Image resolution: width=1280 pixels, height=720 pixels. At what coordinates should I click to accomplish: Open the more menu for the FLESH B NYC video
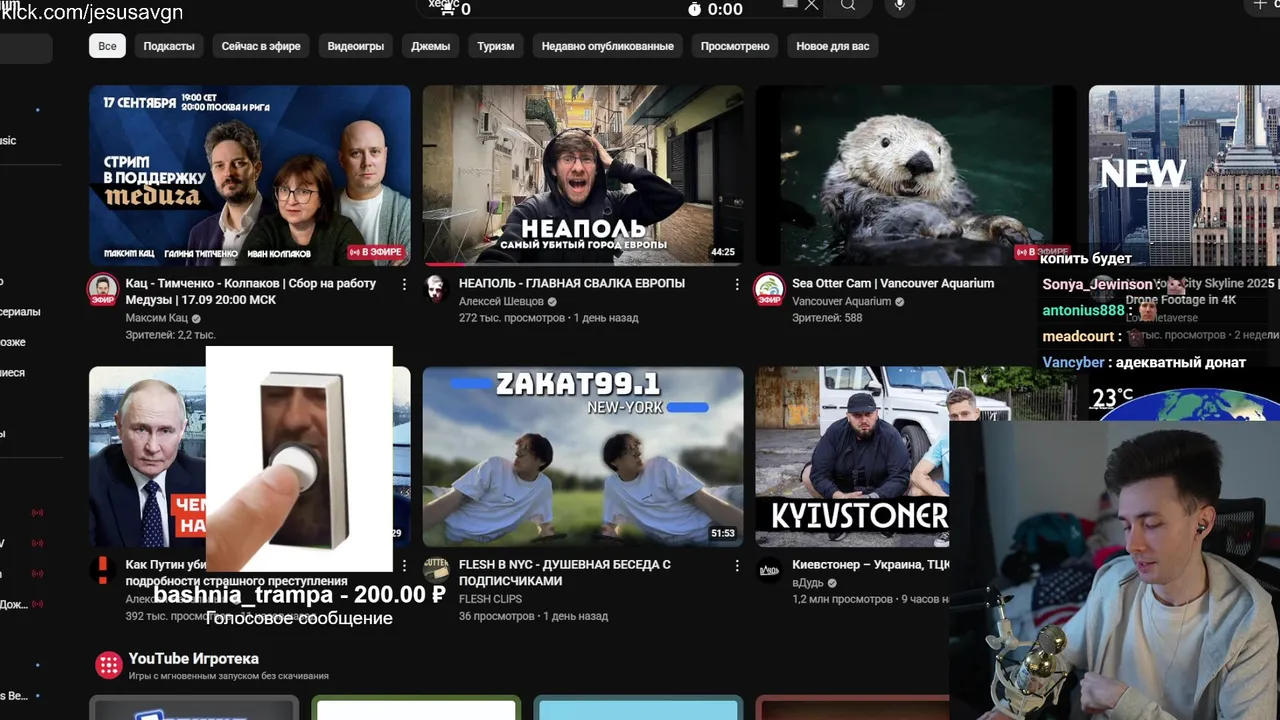pos(737,566)
